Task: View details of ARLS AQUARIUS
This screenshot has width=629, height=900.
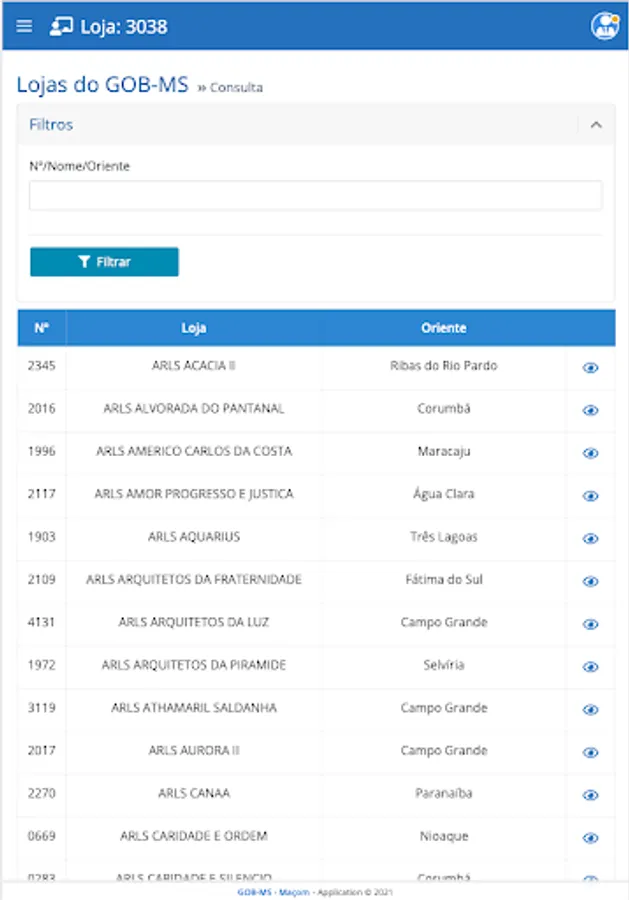Action: click(x=591, y=538)
